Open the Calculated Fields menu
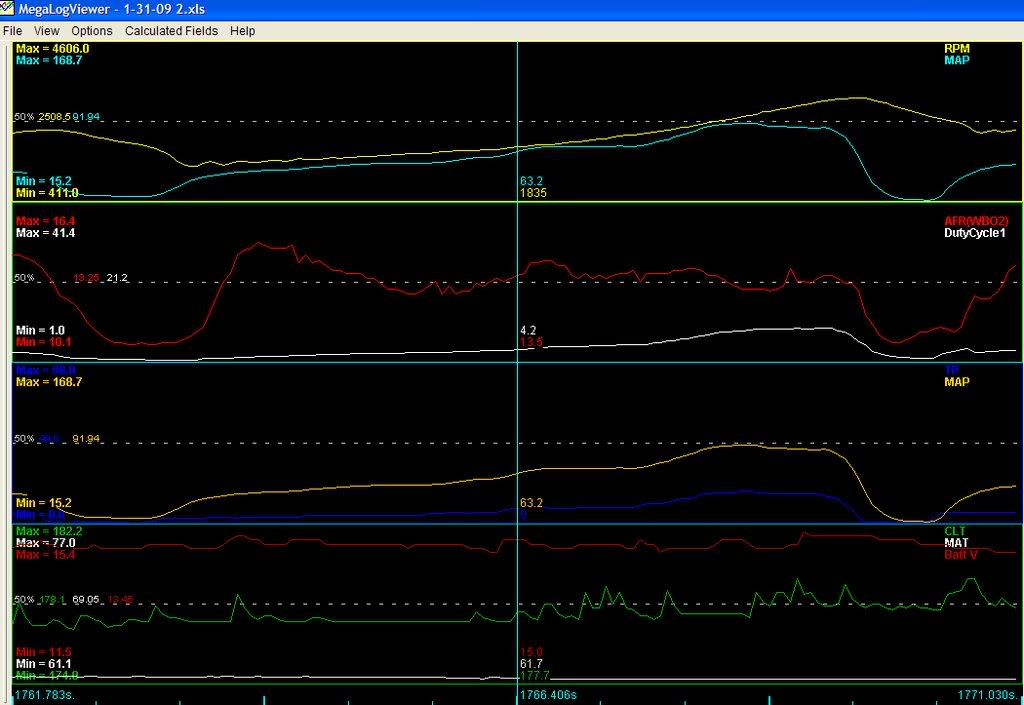1024x705 pixels. [170, 30]
